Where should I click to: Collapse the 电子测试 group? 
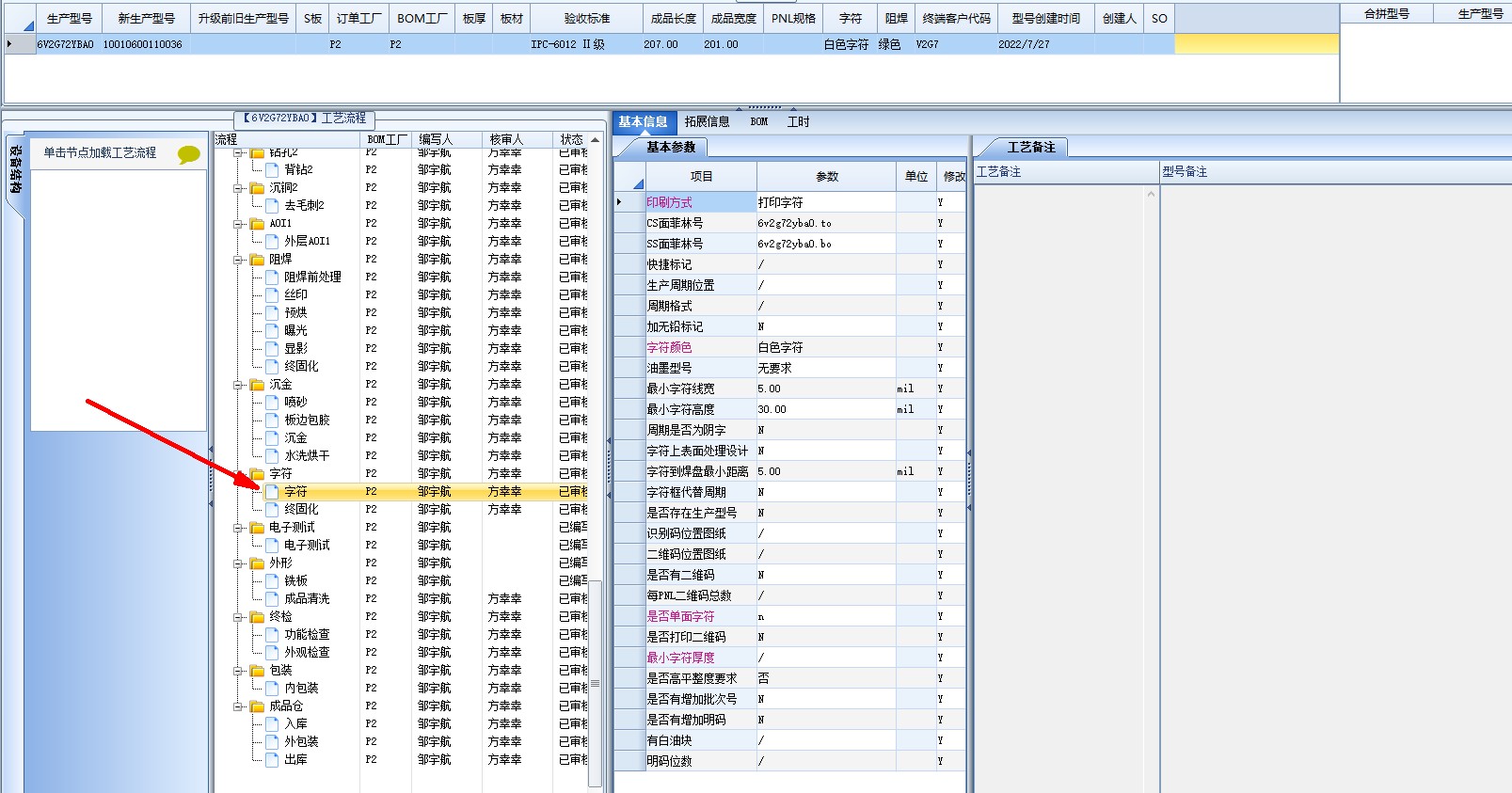(239, 528)
